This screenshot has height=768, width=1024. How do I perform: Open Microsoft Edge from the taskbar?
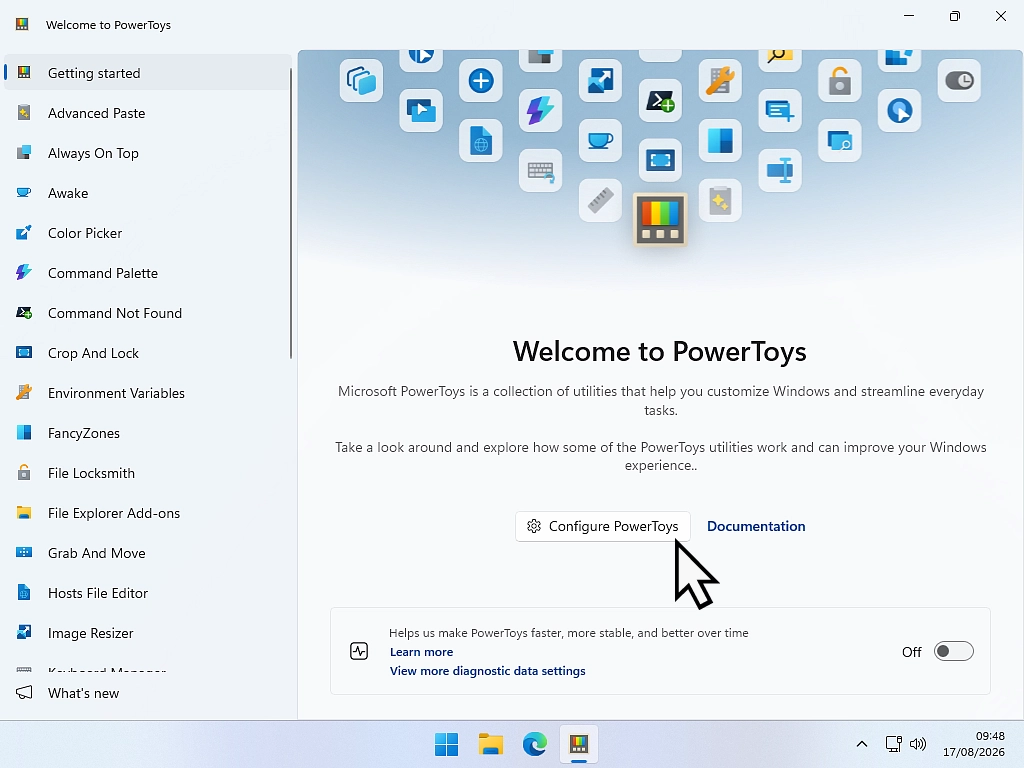(x=535, y=744)
